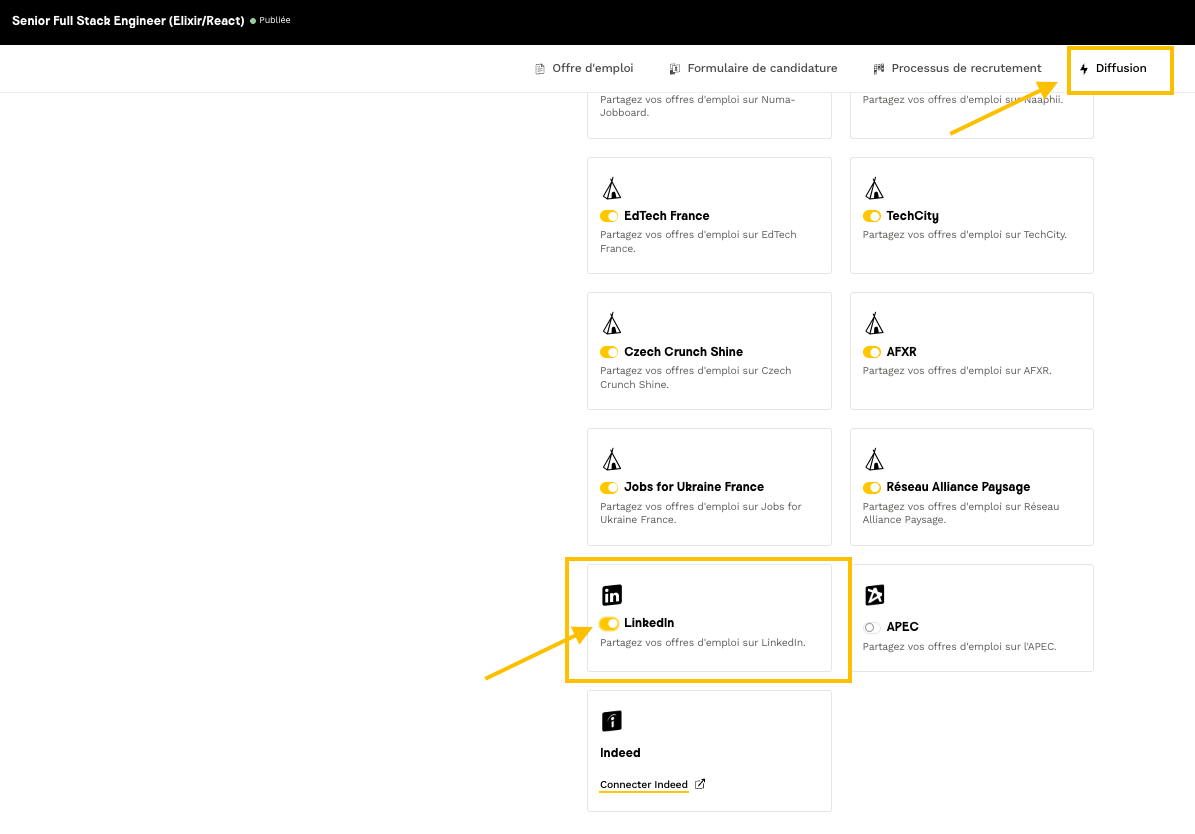This screenshot has width=1195, height=834.
Task: Click the AFXR tent icon
Action: [874, 323]
